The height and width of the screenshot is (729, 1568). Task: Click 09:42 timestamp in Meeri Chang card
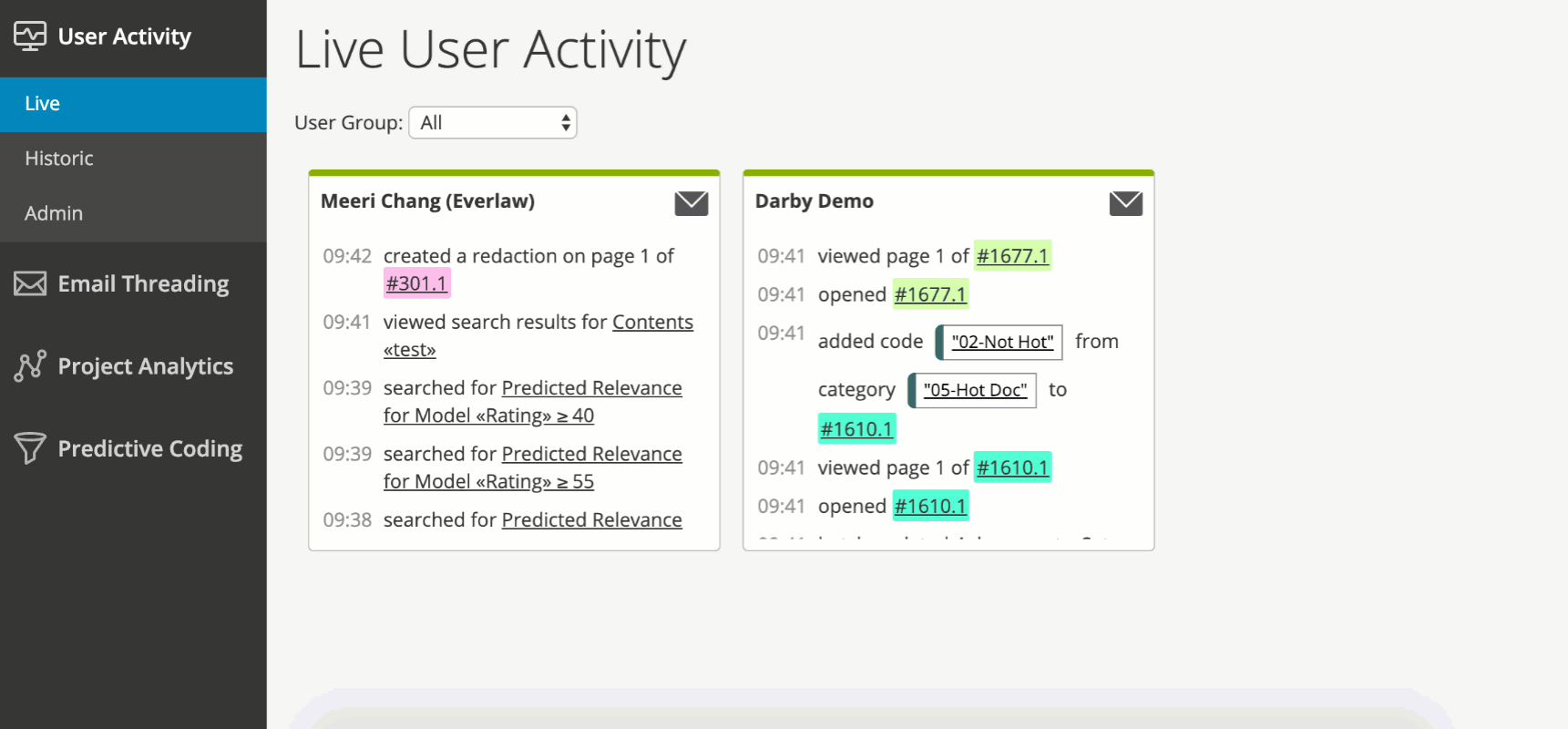click(347, 256)
